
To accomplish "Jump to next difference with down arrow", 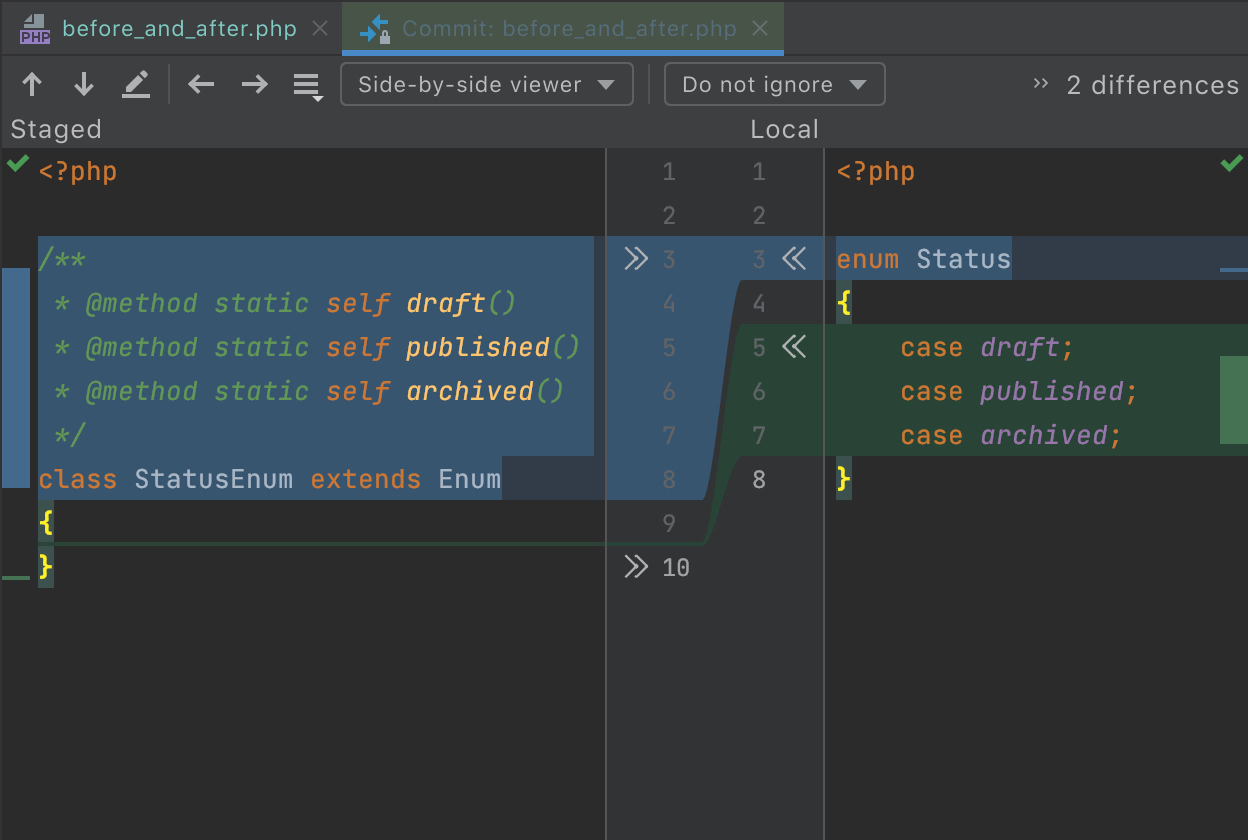I will (84, 85).
